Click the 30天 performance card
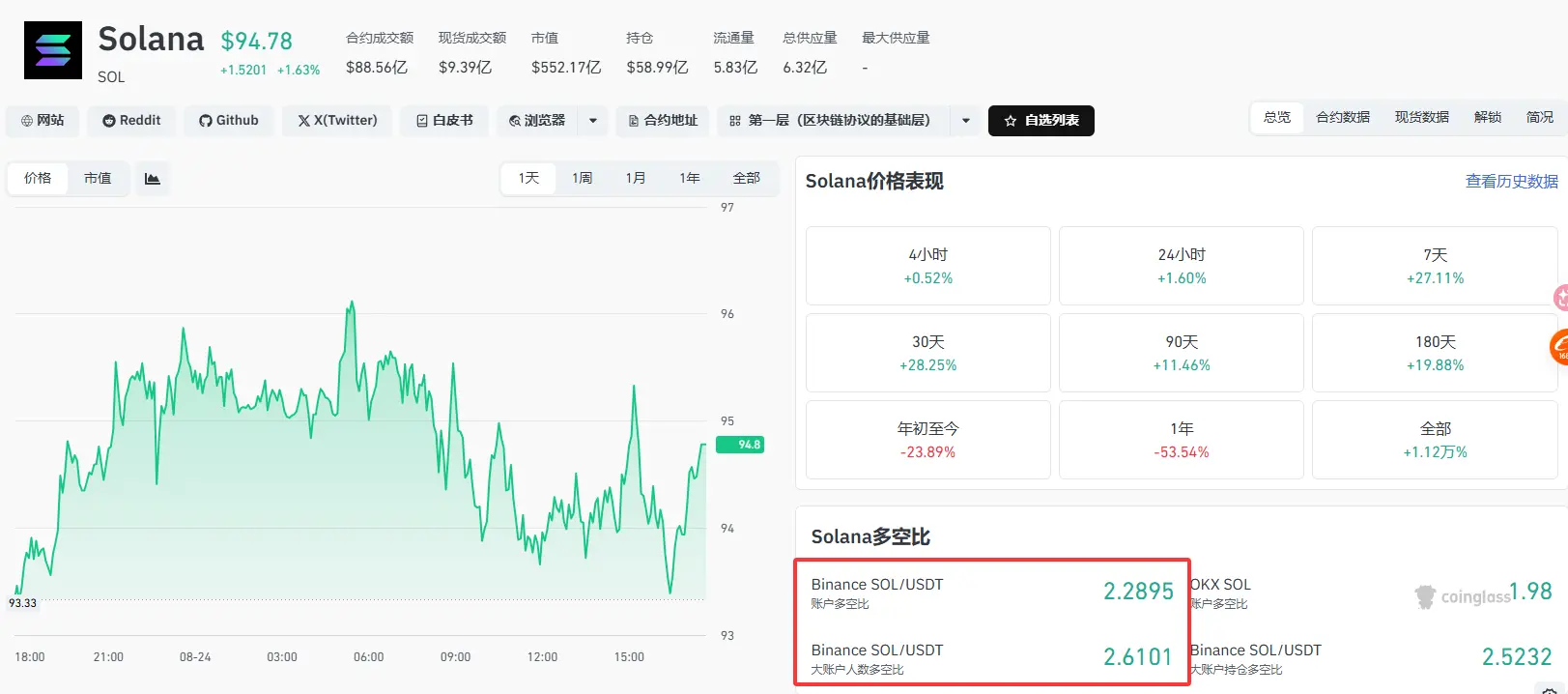Screen dimensions: 1568x694 (x=928, y=353)
